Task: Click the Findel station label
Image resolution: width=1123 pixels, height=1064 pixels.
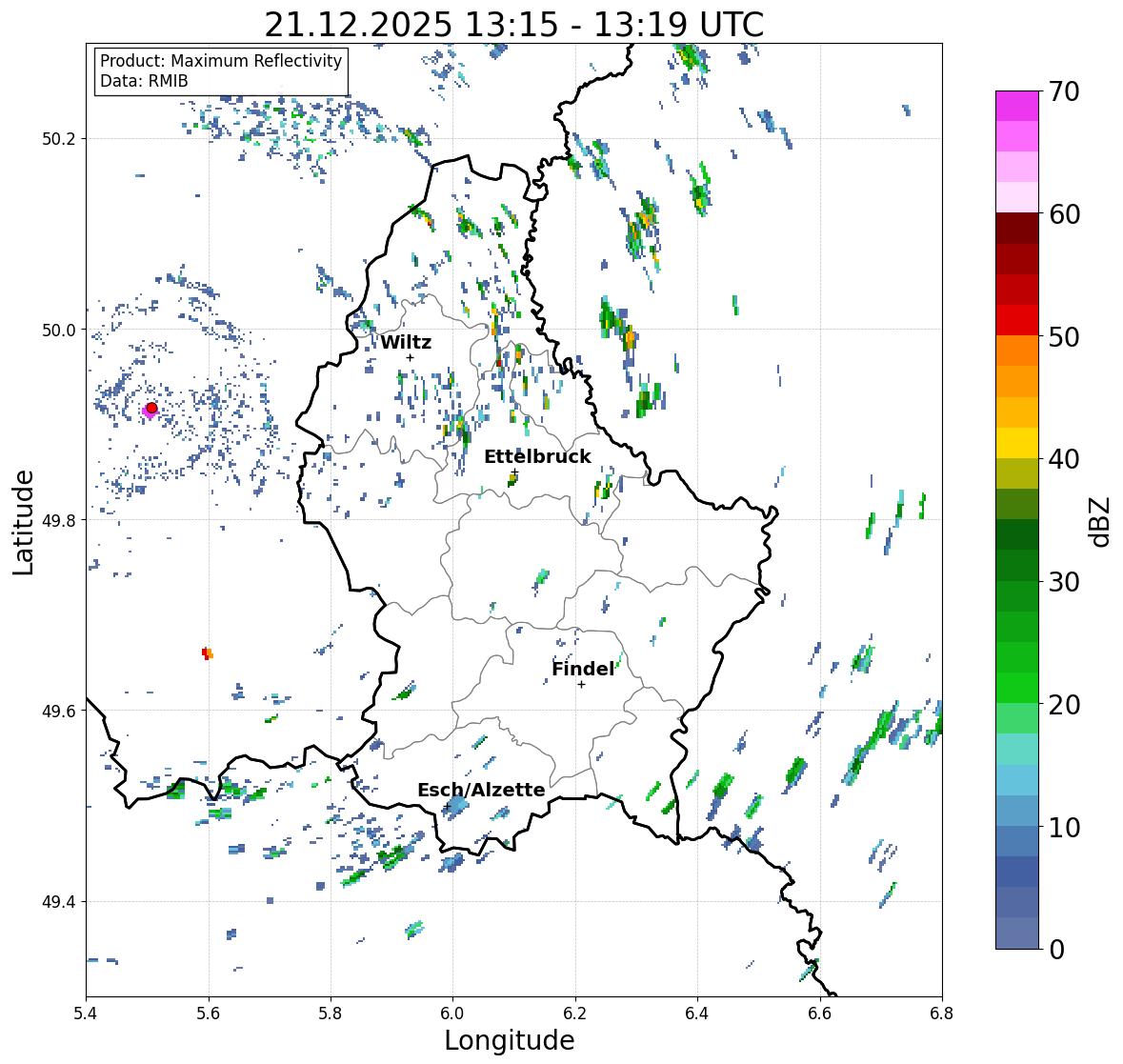Action: (x=583, y=669)
